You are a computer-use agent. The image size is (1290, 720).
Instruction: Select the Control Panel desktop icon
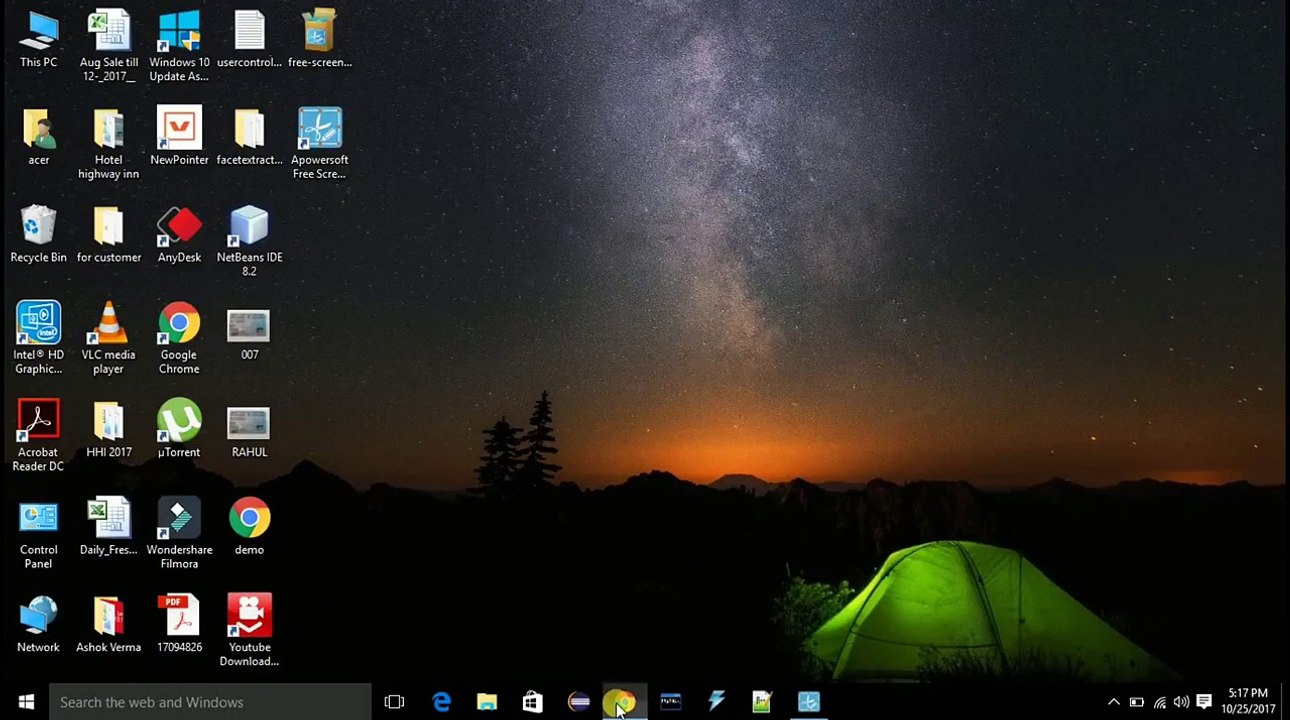(x=38, y=534)
